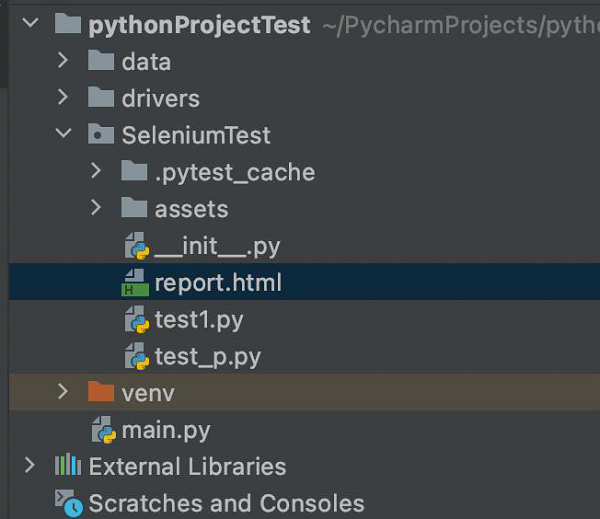Click the __init__.py Python file icon
The image size is (600, 519).
(x=136, y=247)
